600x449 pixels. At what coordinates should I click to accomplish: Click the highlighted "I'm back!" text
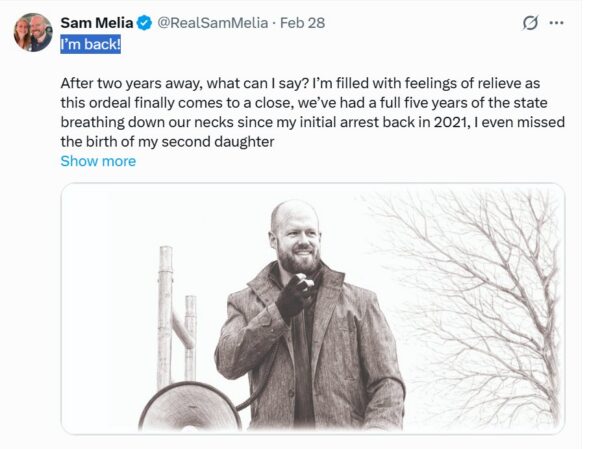[90, 44]
